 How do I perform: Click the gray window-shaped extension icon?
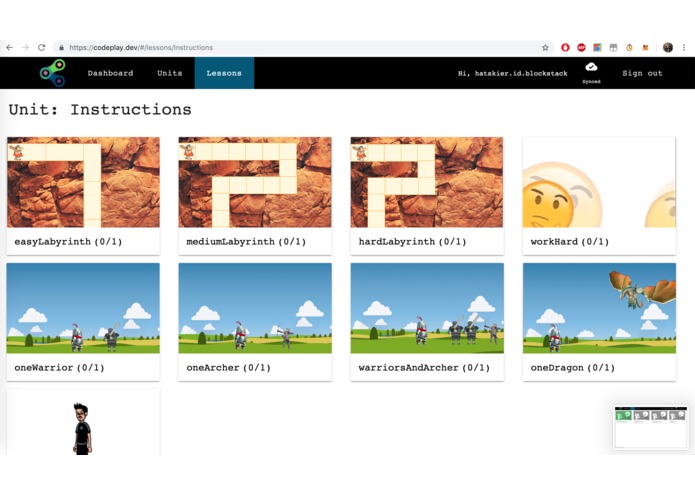click(613, 47)
